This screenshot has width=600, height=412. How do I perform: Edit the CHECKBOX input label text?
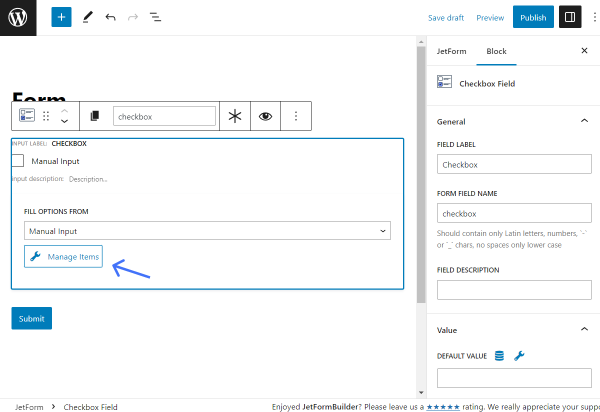[x=69, y=143]
